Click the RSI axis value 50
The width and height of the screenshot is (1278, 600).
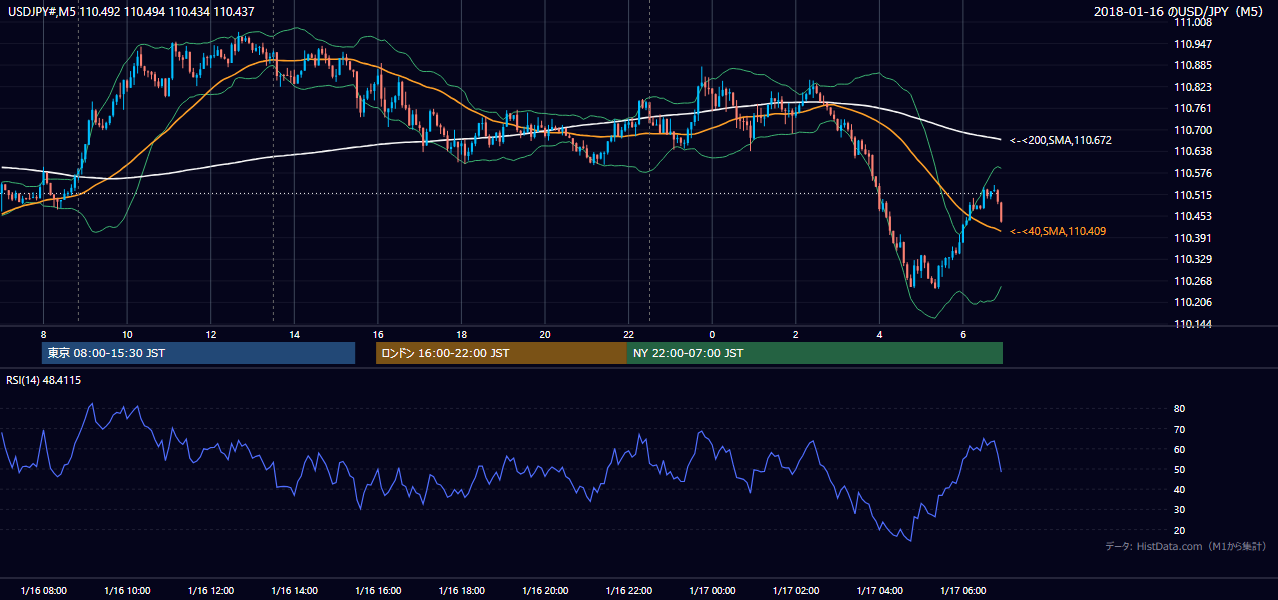tap(1179, 469)
